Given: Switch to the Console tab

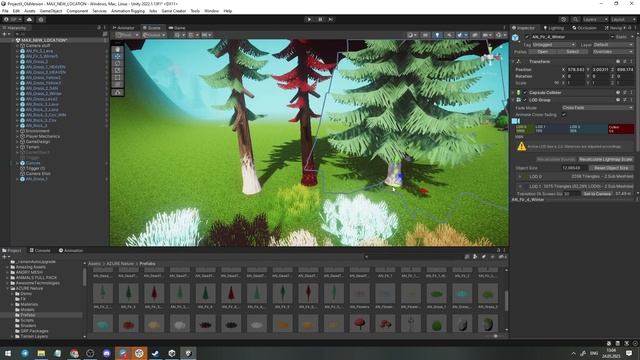Looking at the screenshot, I should pyautogui.click(x=40, y=250).
